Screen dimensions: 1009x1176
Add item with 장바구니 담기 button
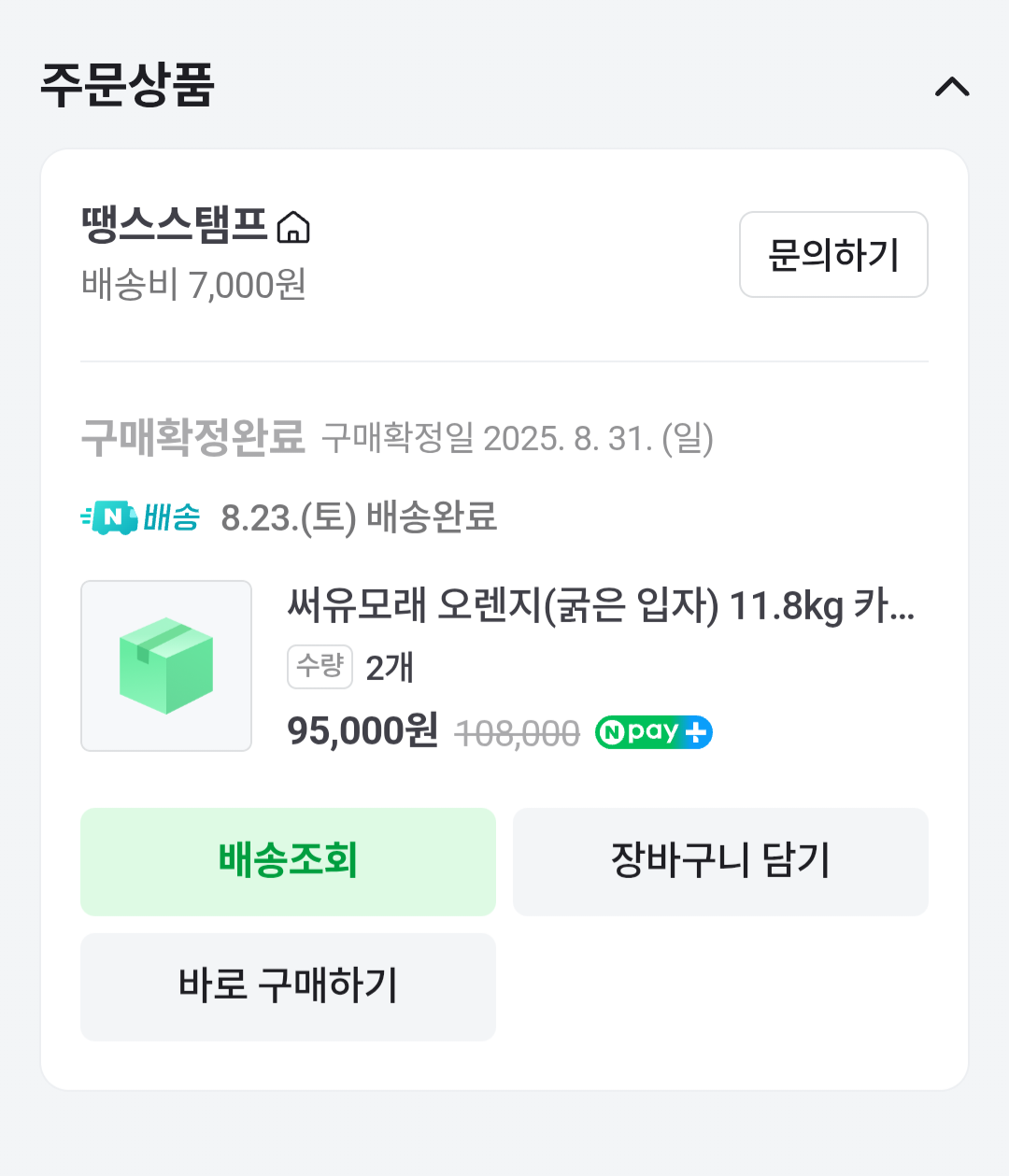click(720, 861)
